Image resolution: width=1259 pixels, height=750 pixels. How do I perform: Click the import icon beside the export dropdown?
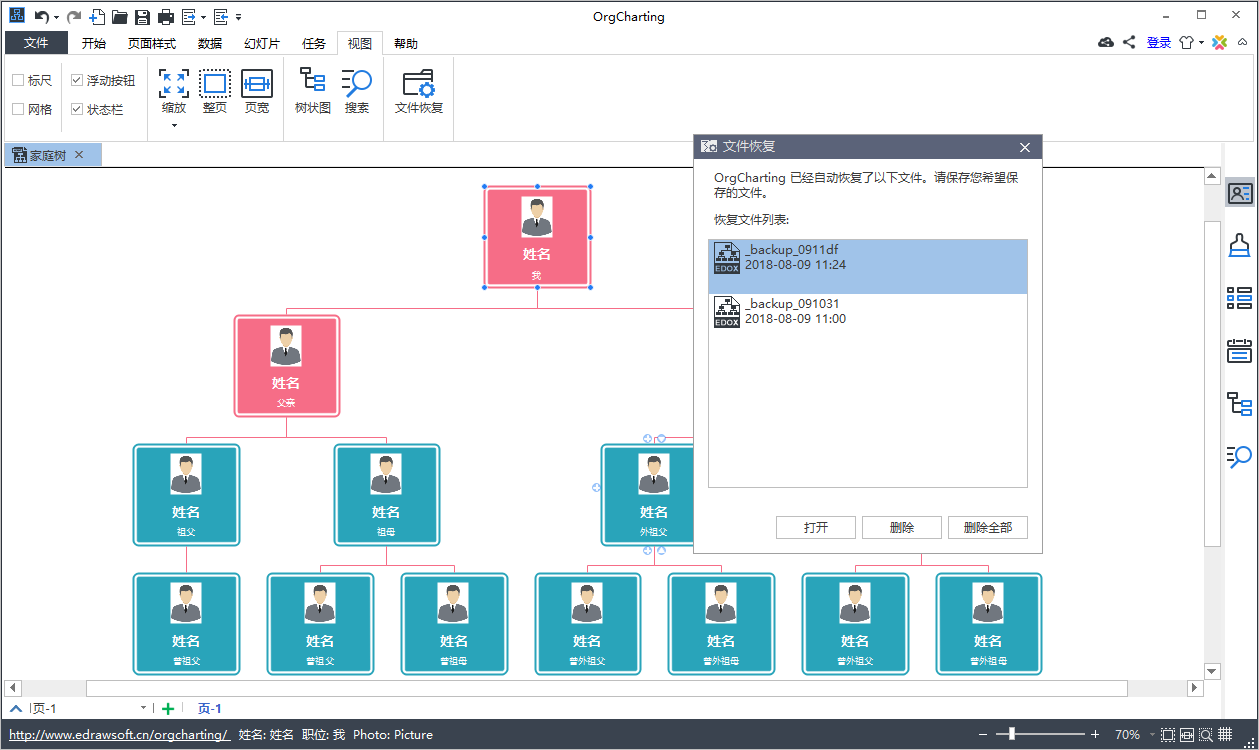pos(221,17)
